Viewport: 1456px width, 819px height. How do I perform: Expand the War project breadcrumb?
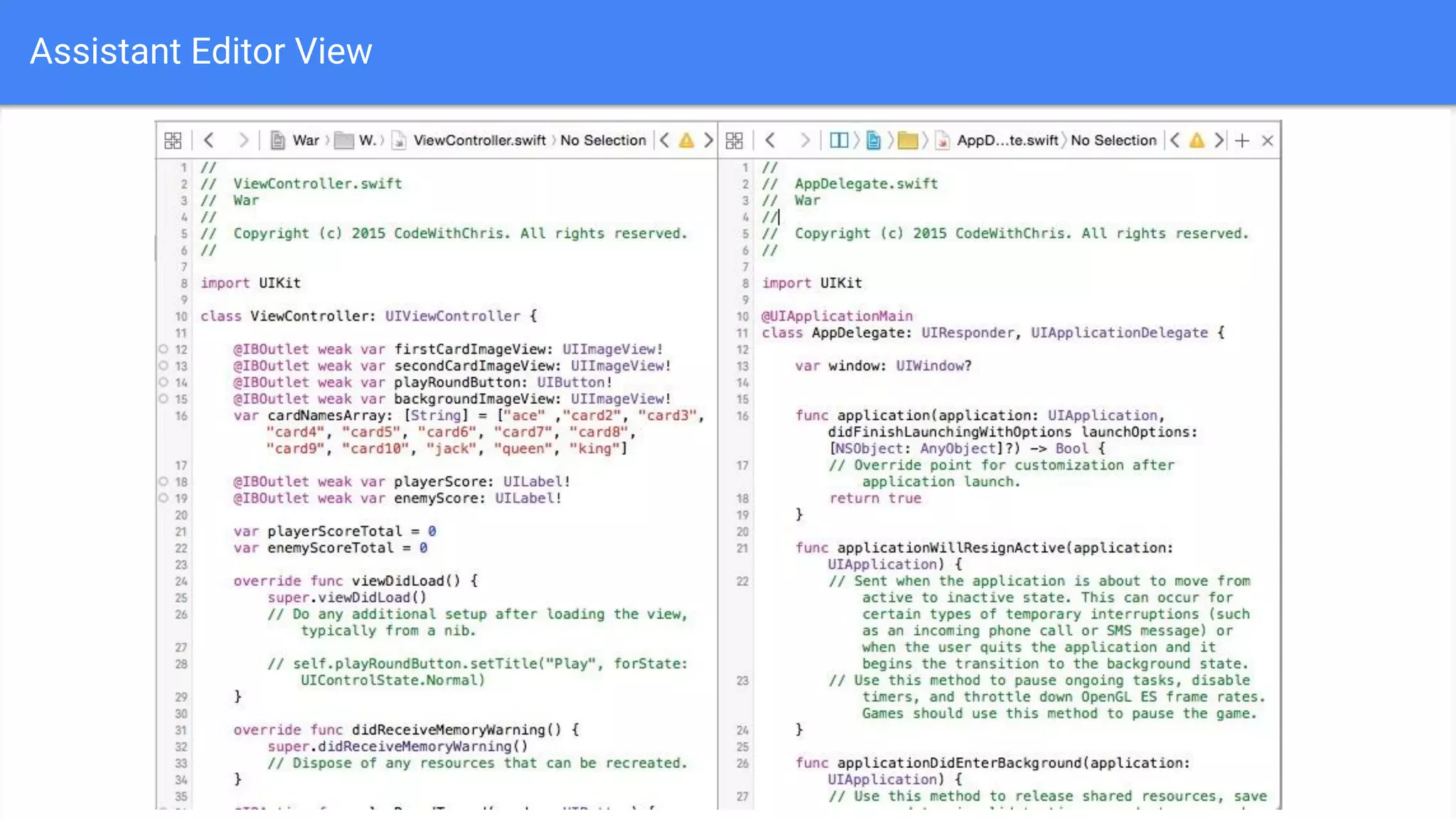pyautogui.click(x=306, y=140)
